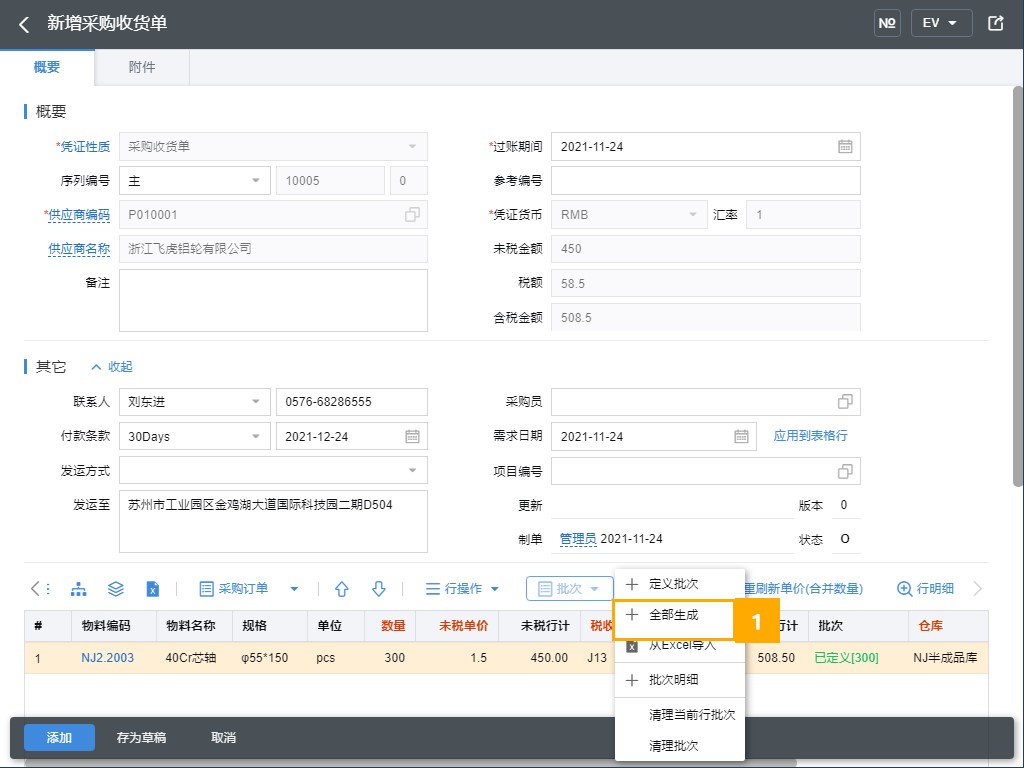Image resolution: width=1024 pixels, height=768 pixels.
Task: Click the lookup icon in 项目编号 field
Action: pos(845,471)
